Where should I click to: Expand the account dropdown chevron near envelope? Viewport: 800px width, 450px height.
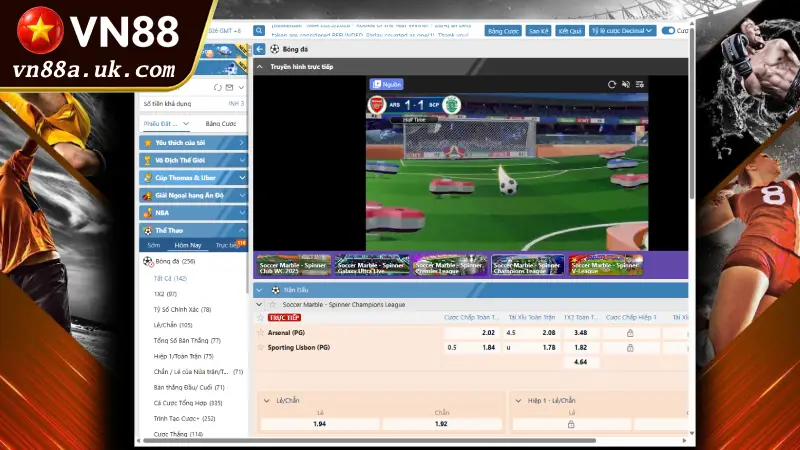coord(241,88)
